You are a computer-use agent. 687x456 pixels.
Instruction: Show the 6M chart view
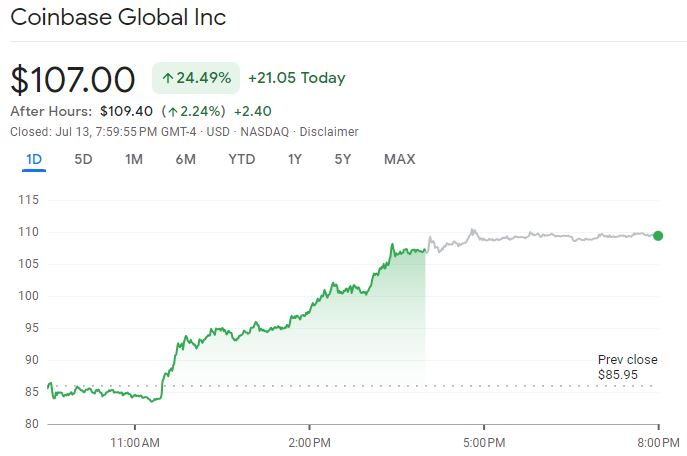point(185,159)
